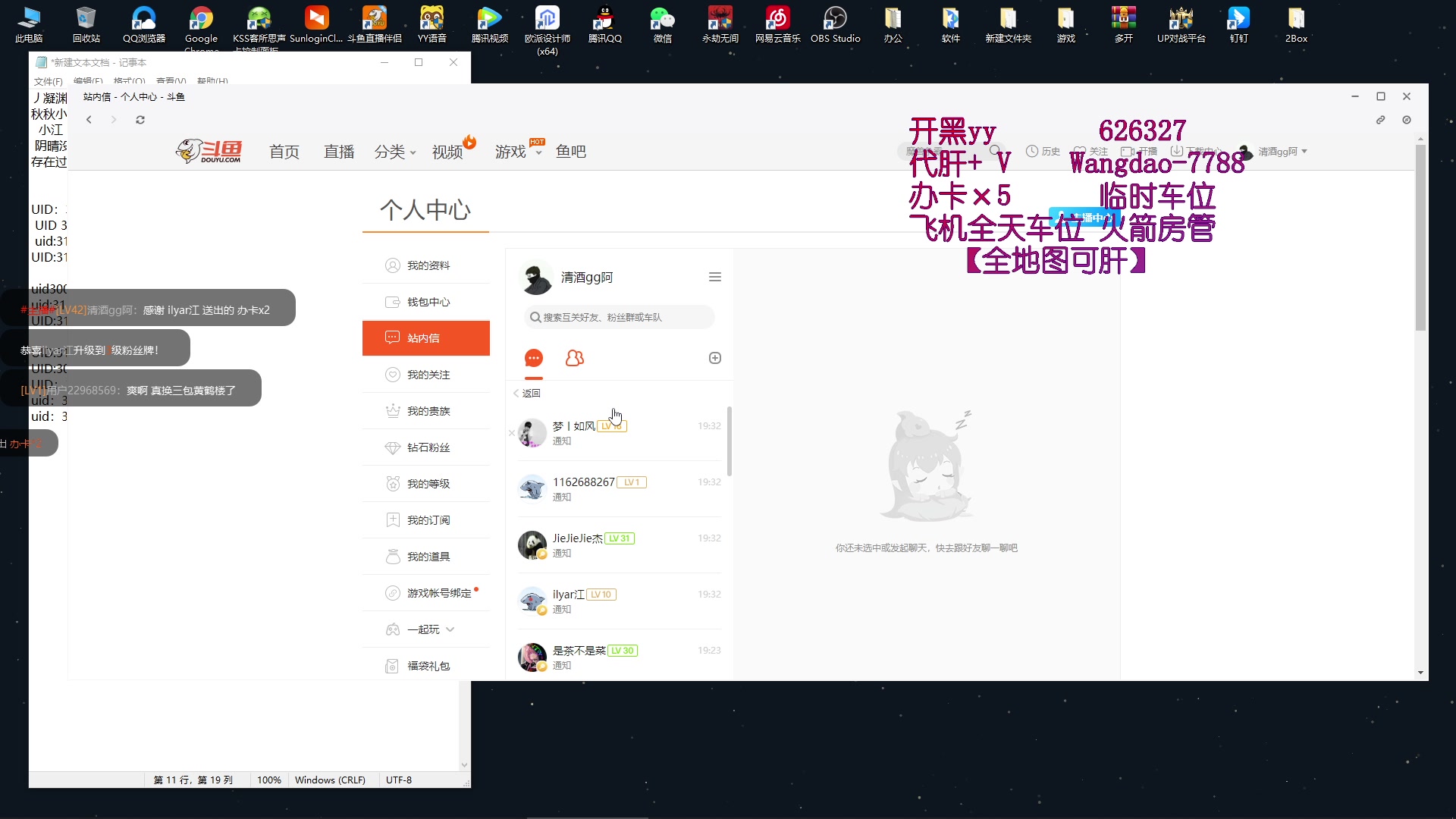Open 游戏帐号绑定 in the sidebar
The width and height of the screenshot is (1456, 819).
point(426,593)
